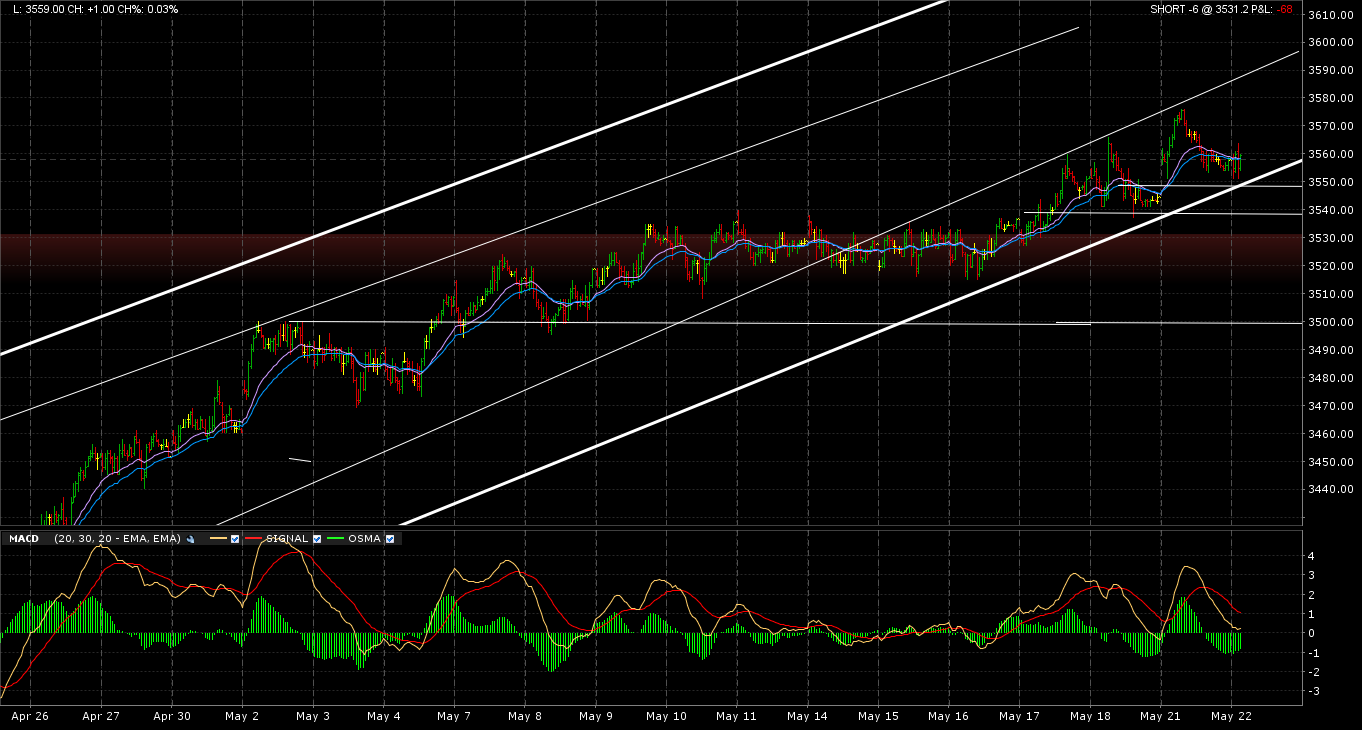Toggle the SIGNAL line checkbox
The image size is (1362, 730).
point(317,539)
